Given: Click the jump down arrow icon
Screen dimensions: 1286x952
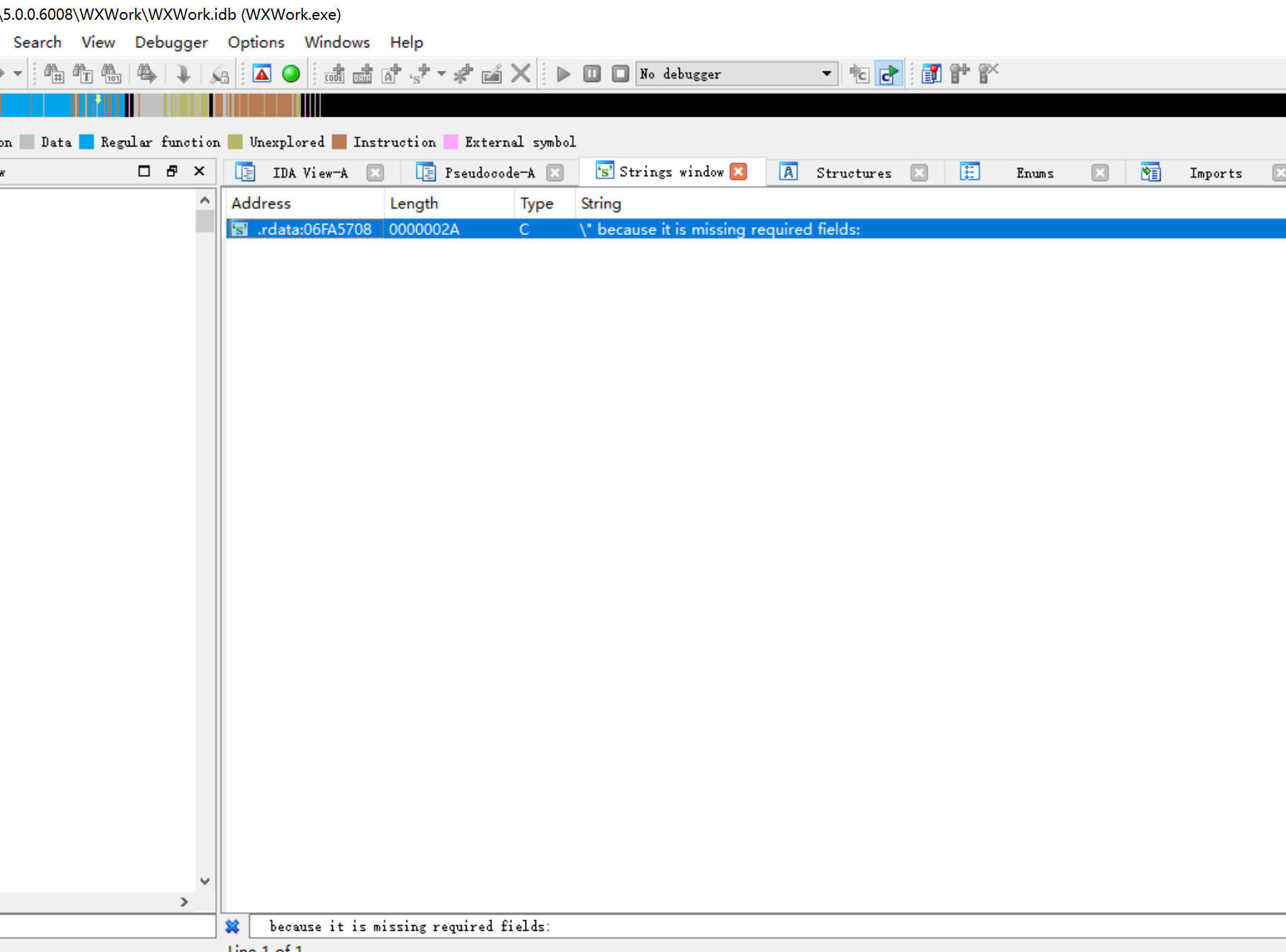Looking at the screenshot, I should (x=183, y=74).
